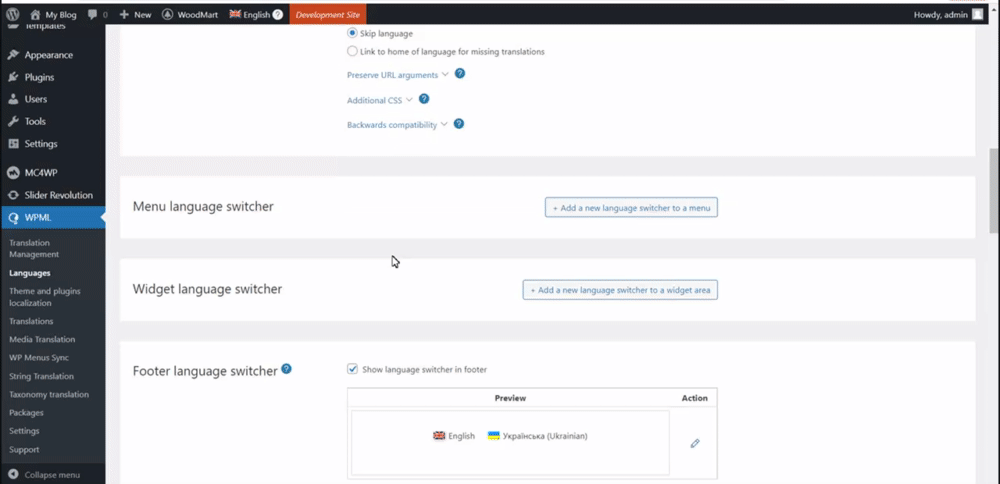Viewport: 1000px width, 484px height.
Task: Open Media Translation submenu item
Action: [42, 339]
